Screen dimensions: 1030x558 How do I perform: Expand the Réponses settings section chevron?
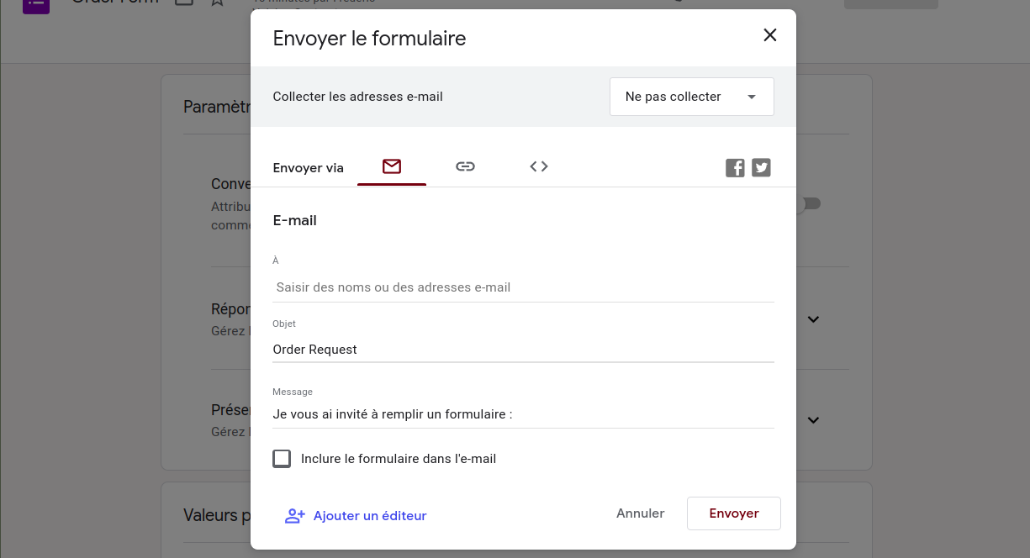813,320
